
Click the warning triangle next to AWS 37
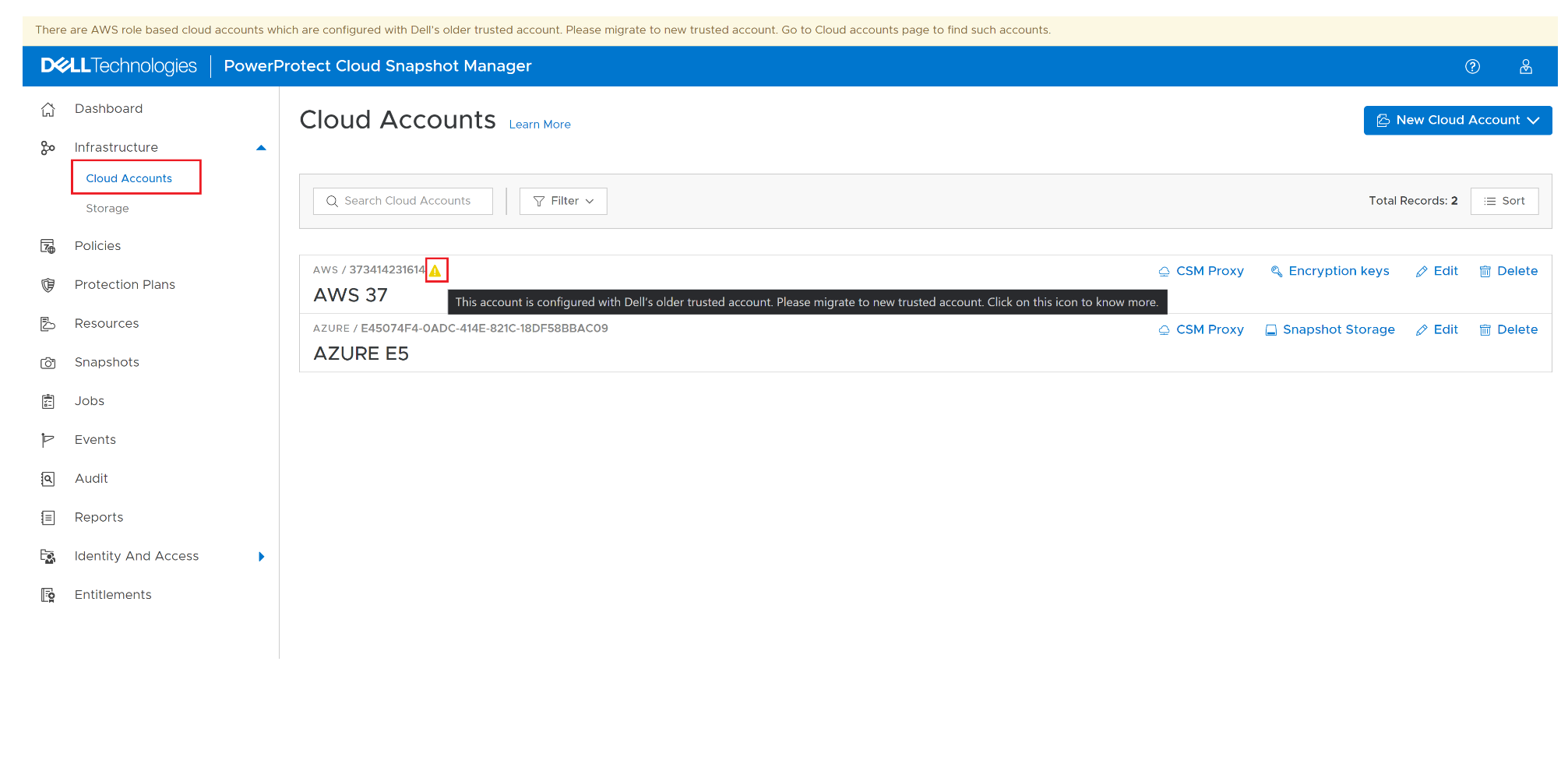[436, 269]
